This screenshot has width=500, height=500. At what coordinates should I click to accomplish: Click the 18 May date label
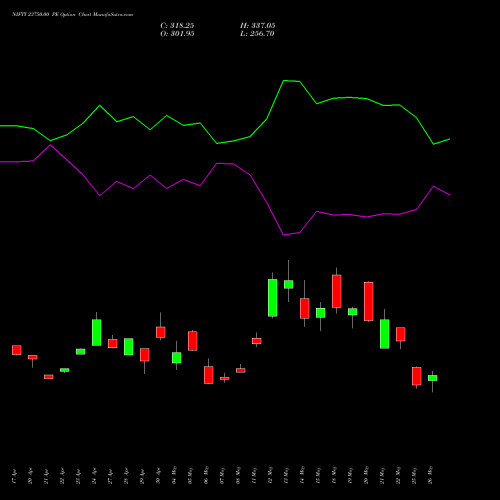(334, 475)
